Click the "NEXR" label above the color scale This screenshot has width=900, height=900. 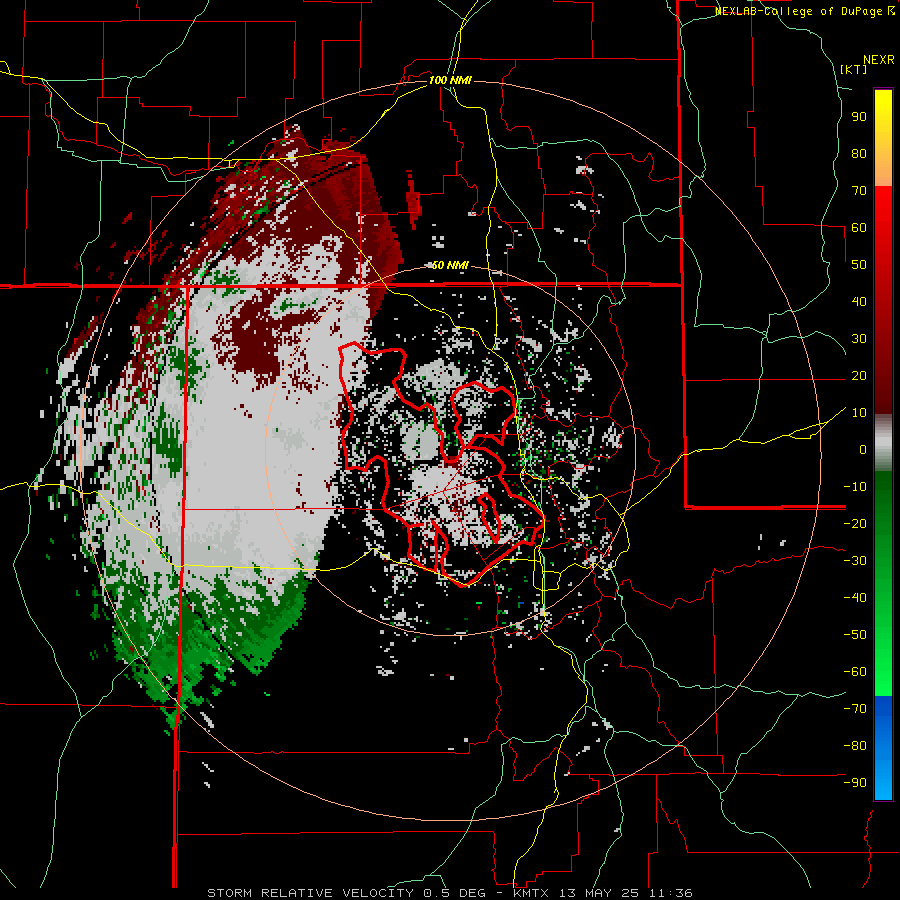(x=879, y=60)
